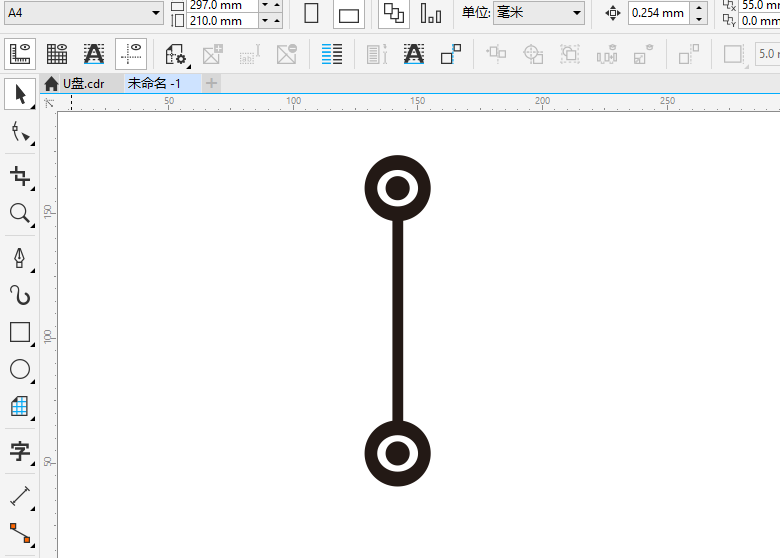Decrease nudge distance 0.254 mm

(x=699, y=19)
